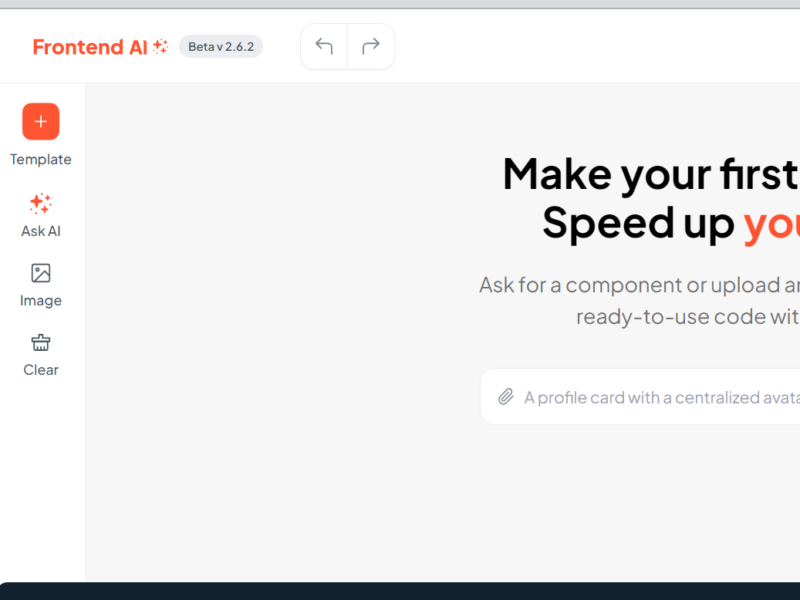Viewport: 800px width, 600px height.
Task: Click the redo arrow button
Action: click(x=371, y=47)
